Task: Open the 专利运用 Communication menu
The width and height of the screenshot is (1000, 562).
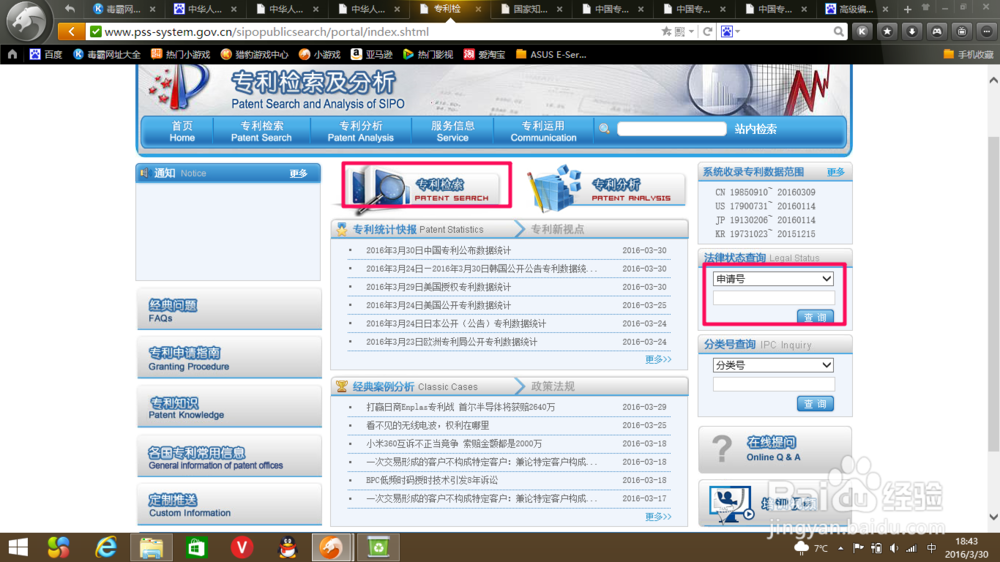Action: tap(543, 131)
